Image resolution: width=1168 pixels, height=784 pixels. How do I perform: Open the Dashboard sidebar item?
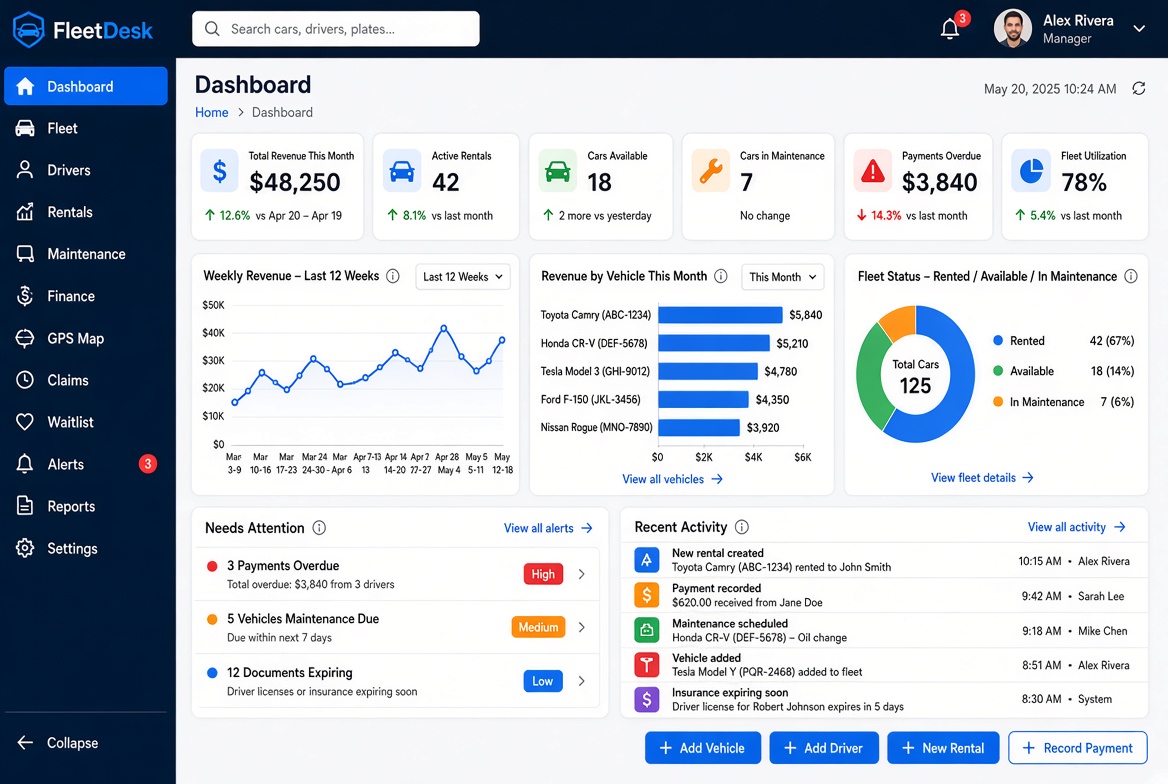click(86, 86)
